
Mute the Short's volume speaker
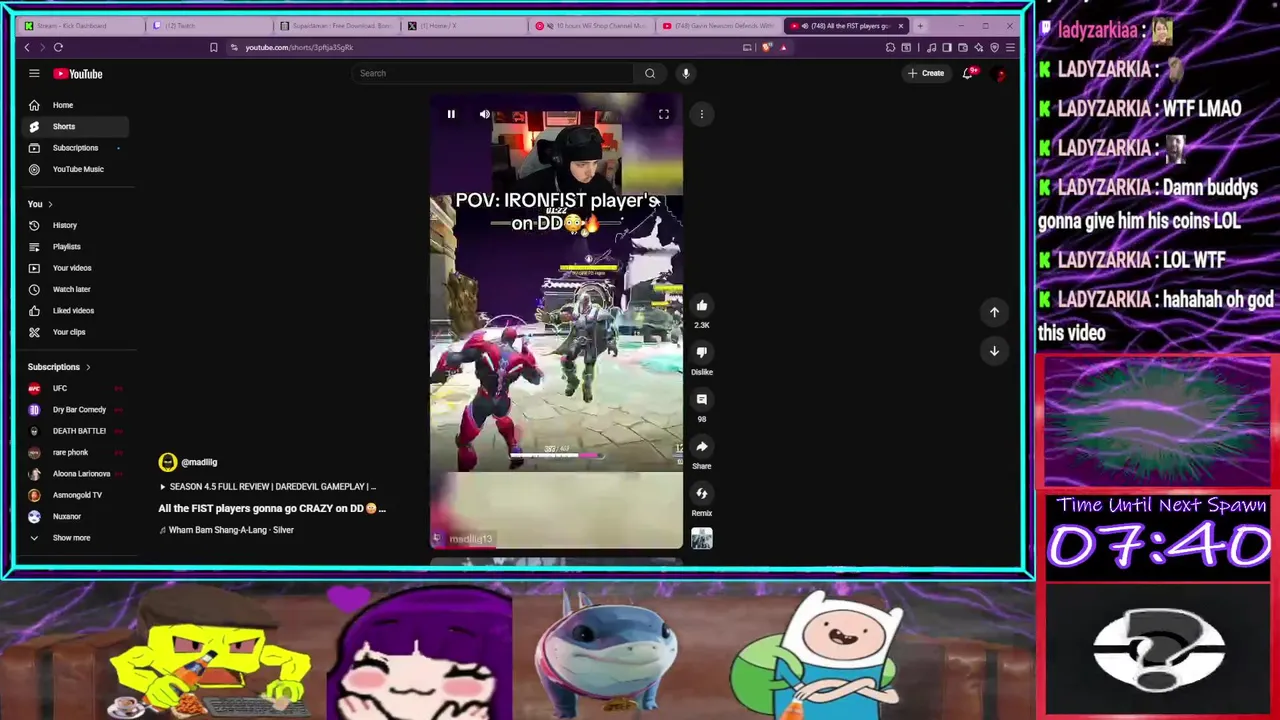coord(485,114)
